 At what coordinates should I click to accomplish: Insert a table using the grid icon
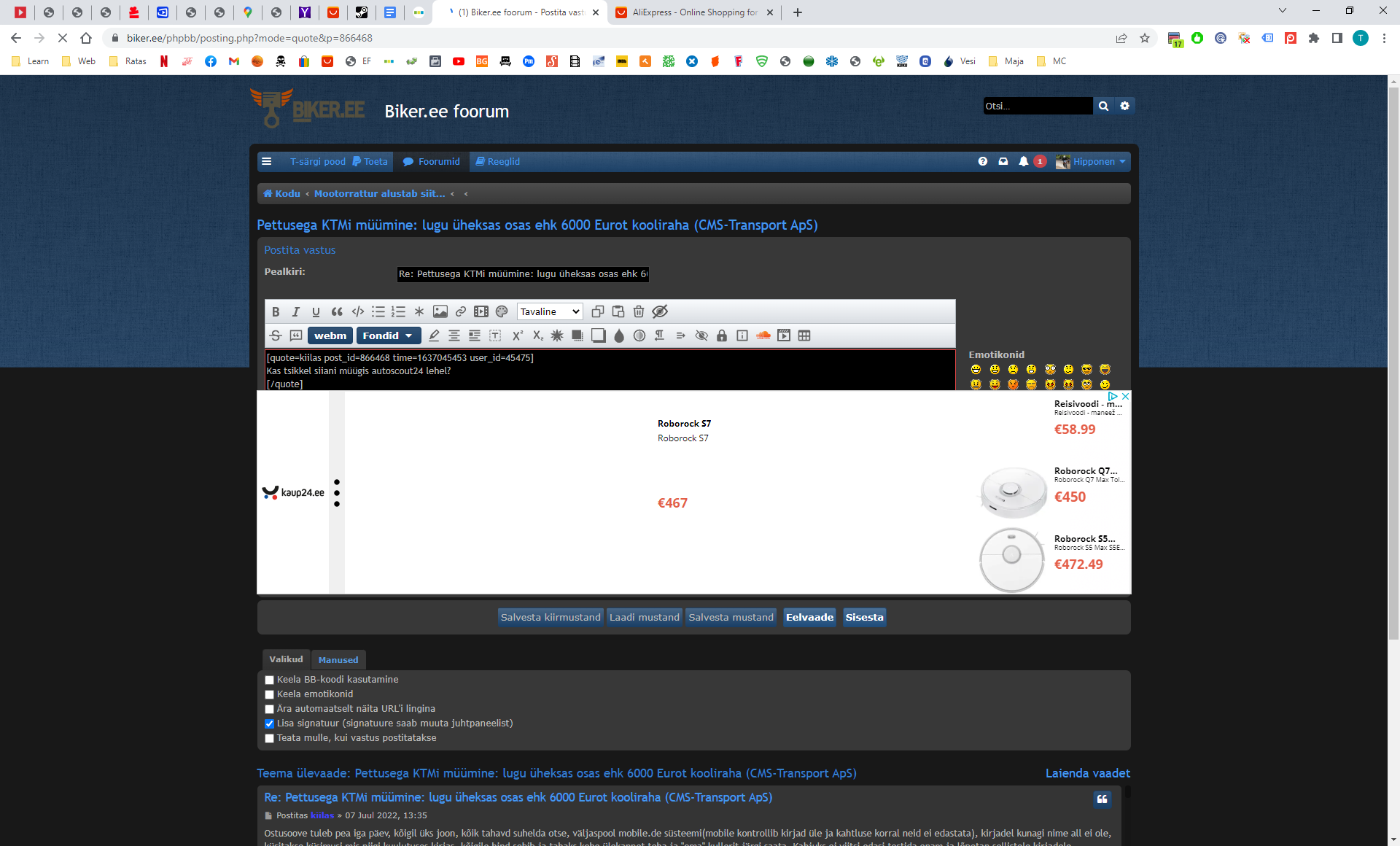pos(804,335)
